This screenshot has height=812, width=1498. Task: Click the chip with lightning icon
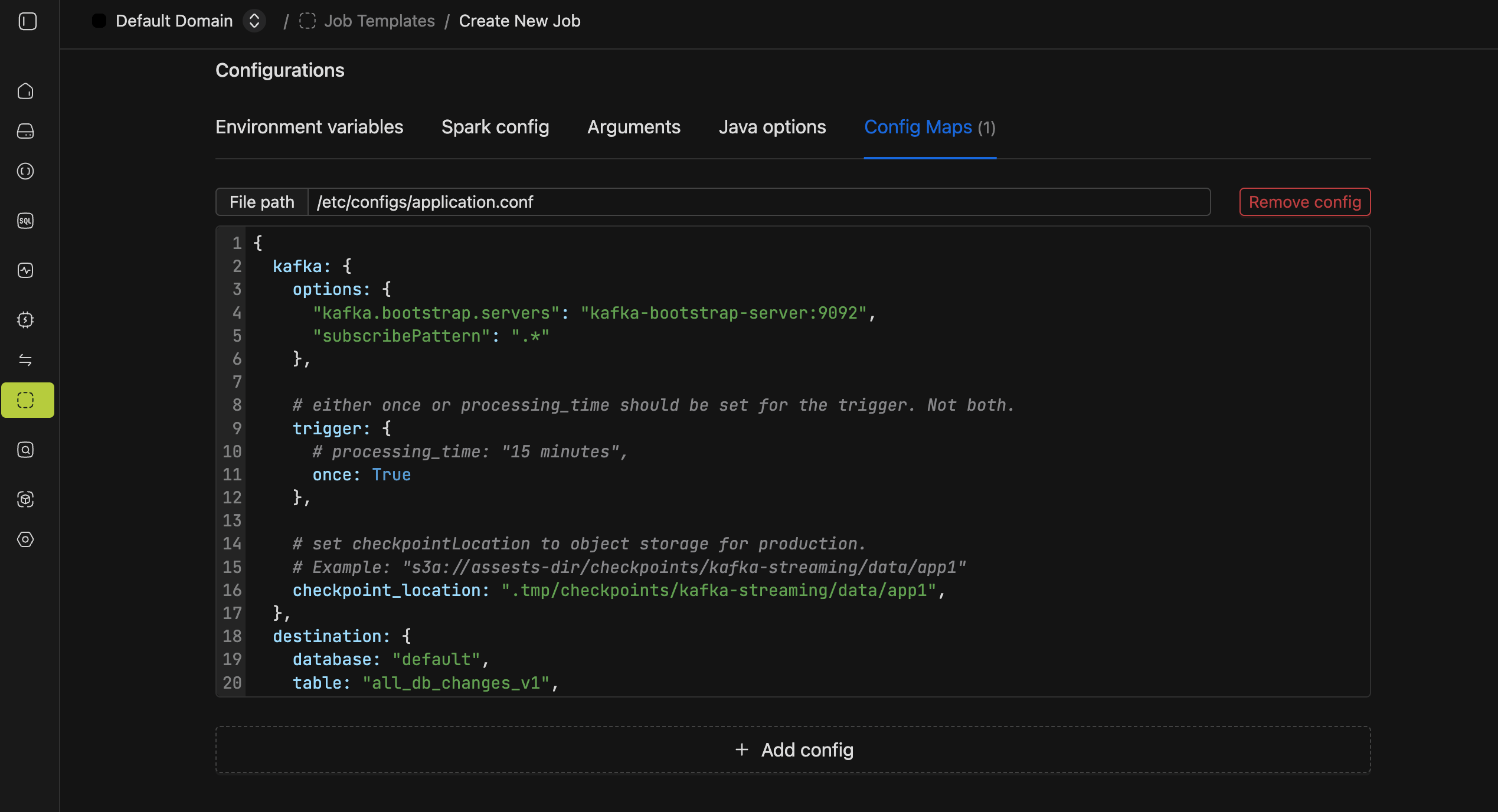25,320
